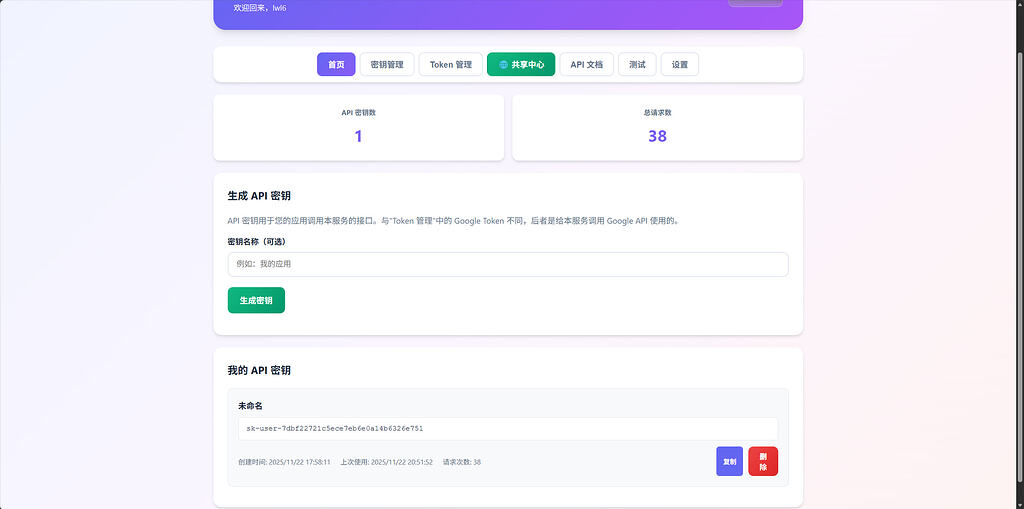Switch to the 测试 tab
1024x509 pixels.
[637, 65]
